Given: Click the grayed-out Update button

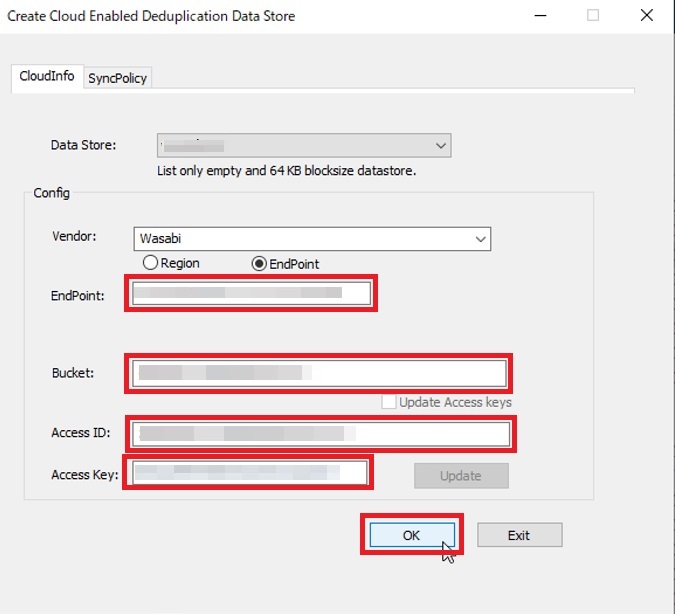Looking at the screenshot, I should click(x=461, y=476).
